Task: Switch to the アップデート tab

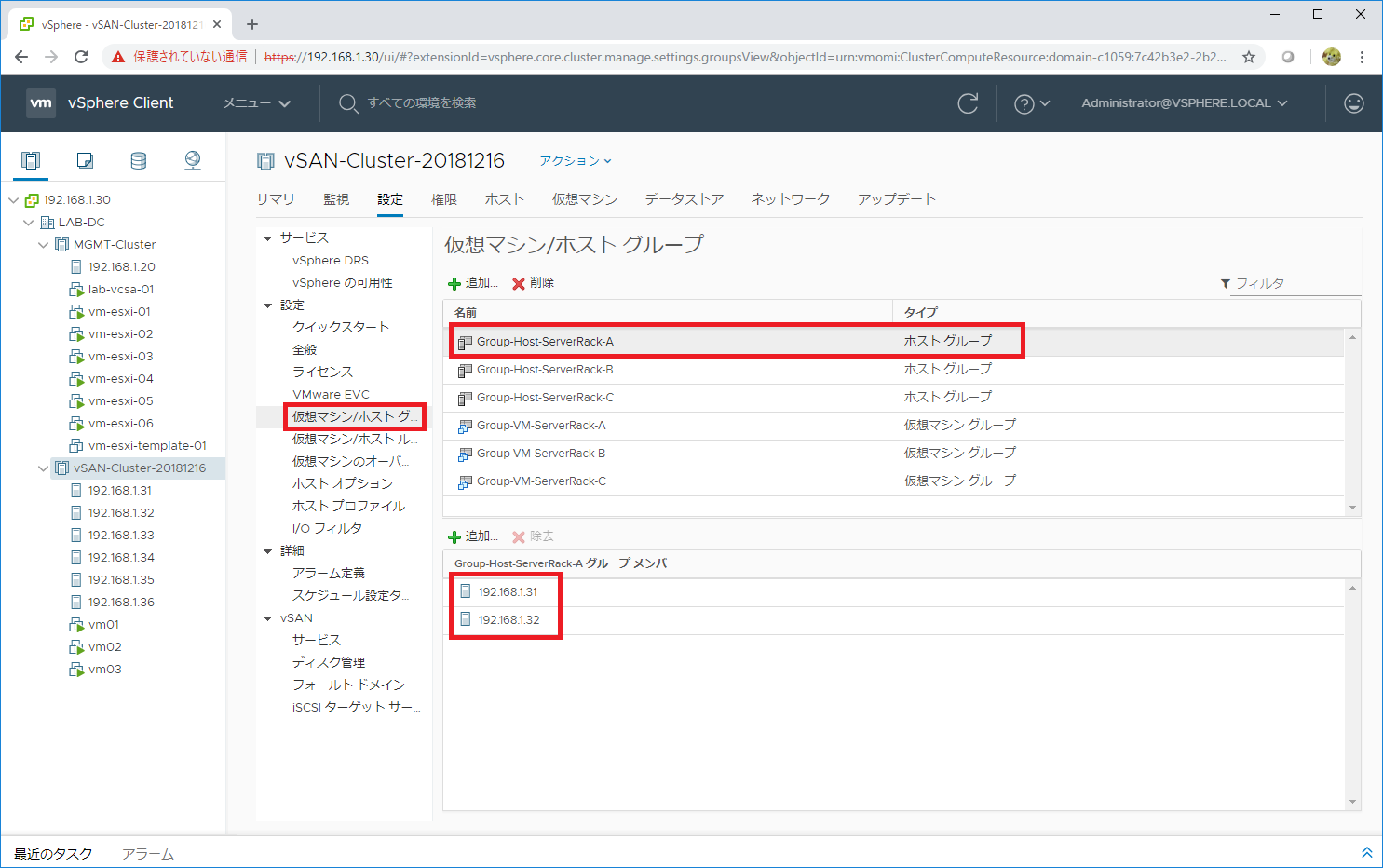Action: [897, 199]
